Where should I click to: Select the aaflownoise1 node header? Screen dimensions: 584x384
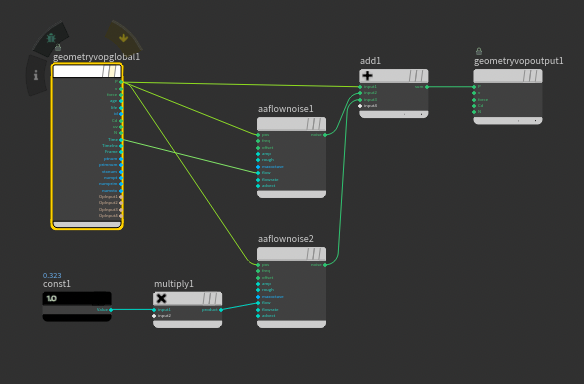(x=291, y=124)
